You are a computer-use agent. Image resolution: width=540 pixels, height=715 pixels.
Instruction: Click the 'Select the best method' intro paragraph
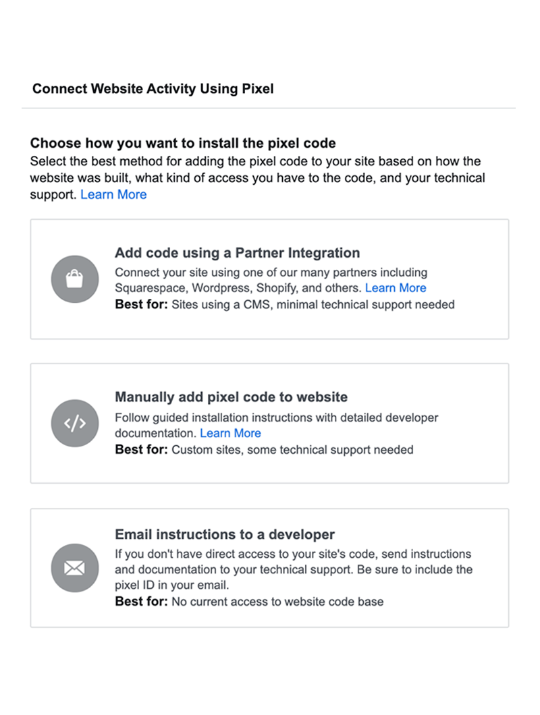click(x=258, y=178)
